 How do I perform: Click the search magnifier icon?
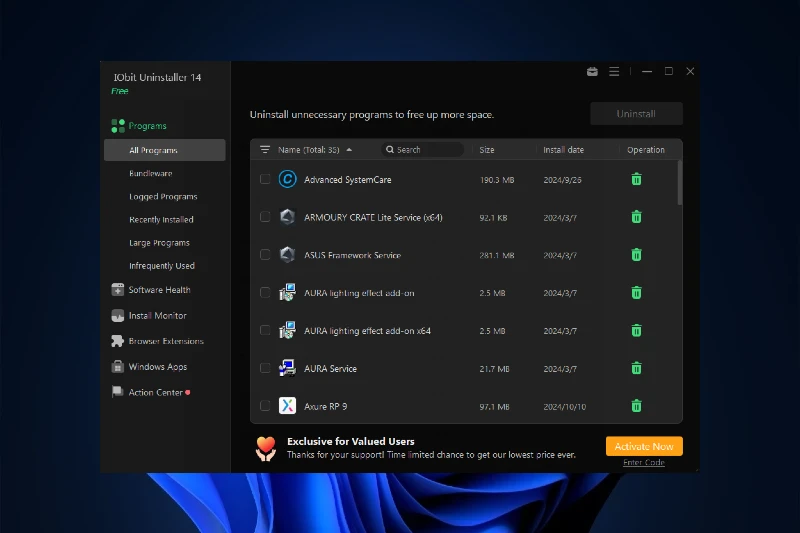point(390,149)
